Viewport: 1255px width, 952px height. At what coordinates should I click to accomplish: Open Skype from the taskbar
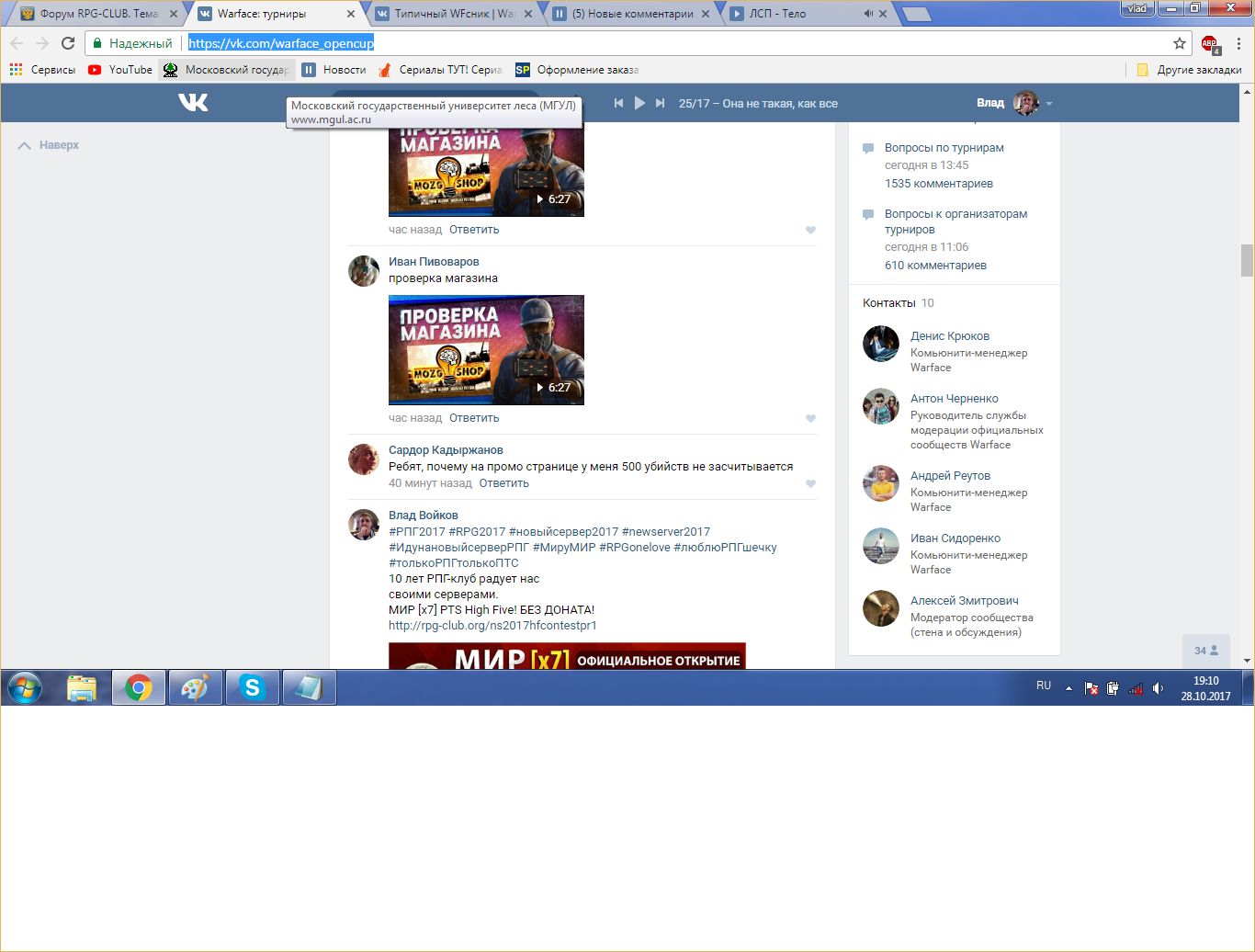[x=252, y=687]
